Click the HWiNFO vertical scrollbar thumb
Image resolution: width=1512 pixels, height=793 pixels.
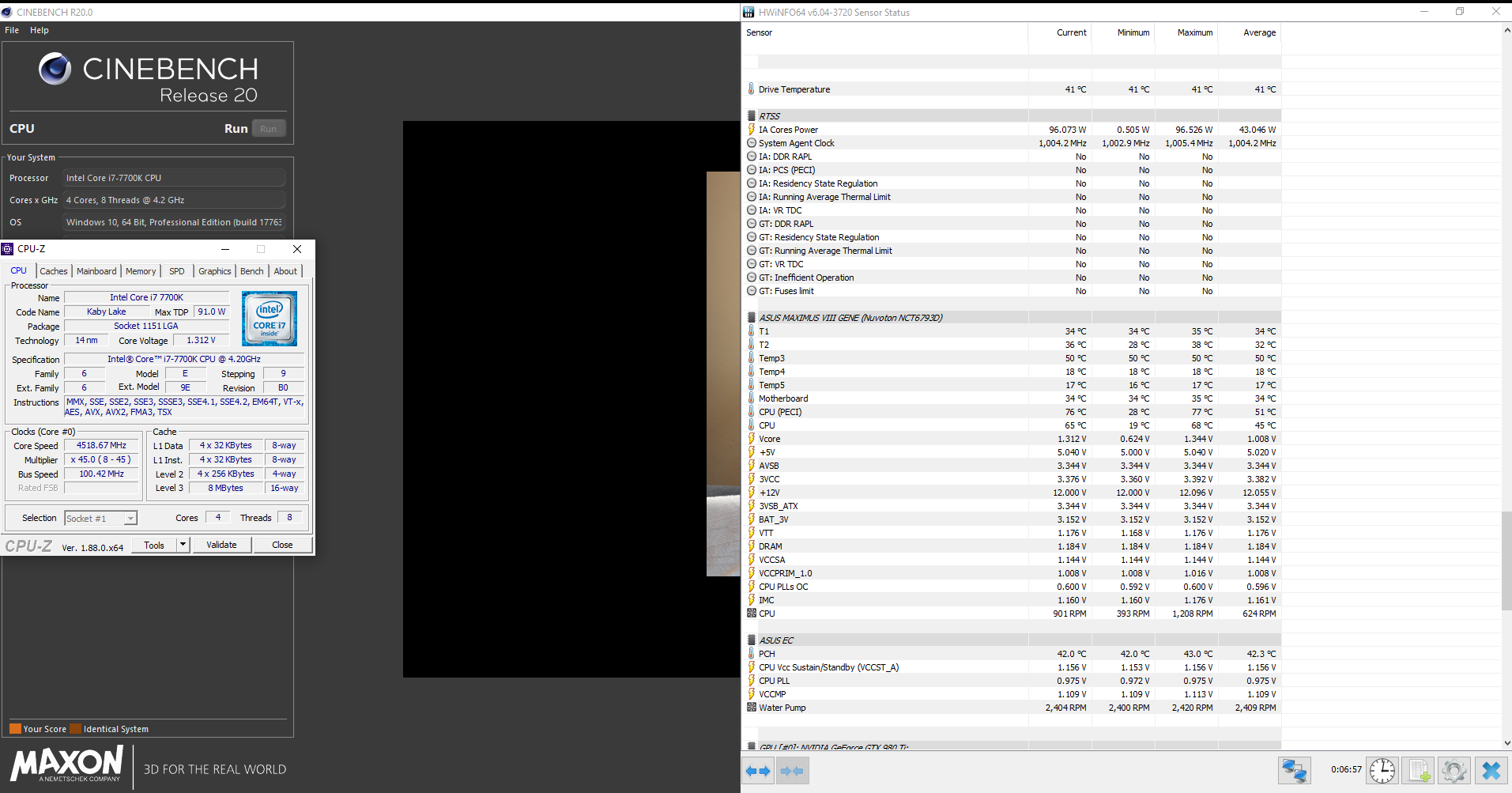click(x=1506, y=561)
